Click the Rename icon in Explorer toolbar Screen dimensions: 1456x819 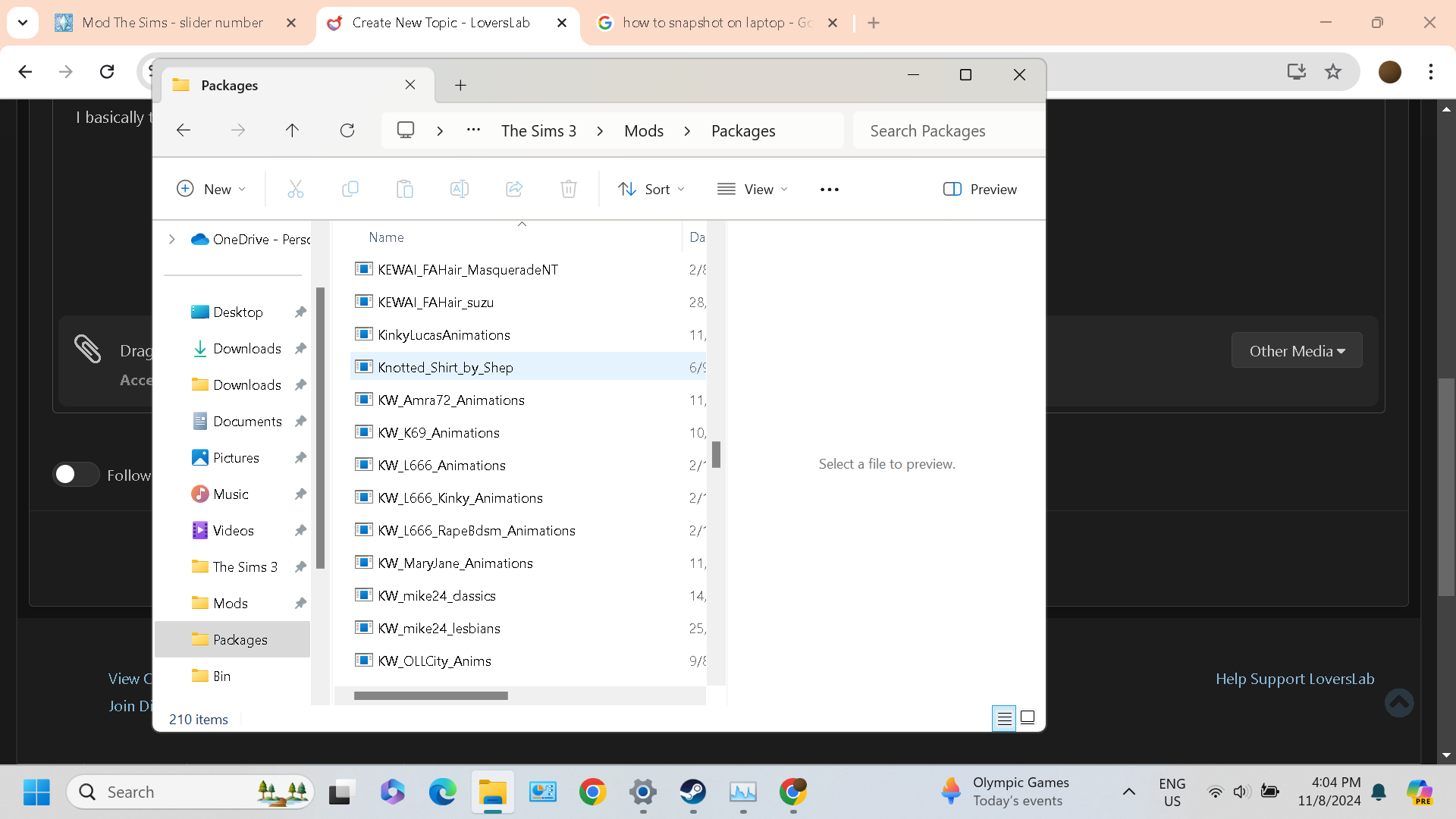460,189
